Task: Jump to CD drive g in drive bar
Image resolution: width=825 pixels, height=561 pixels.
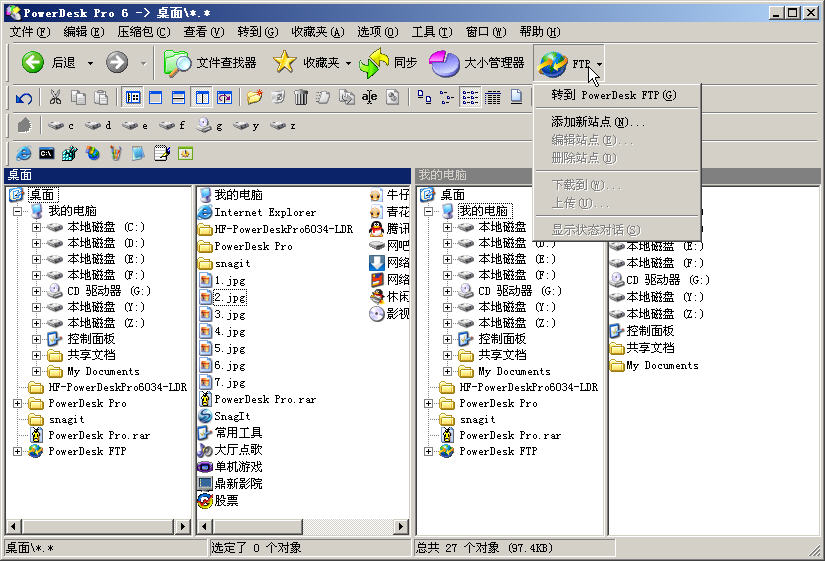Action: [x=210, y=125]
